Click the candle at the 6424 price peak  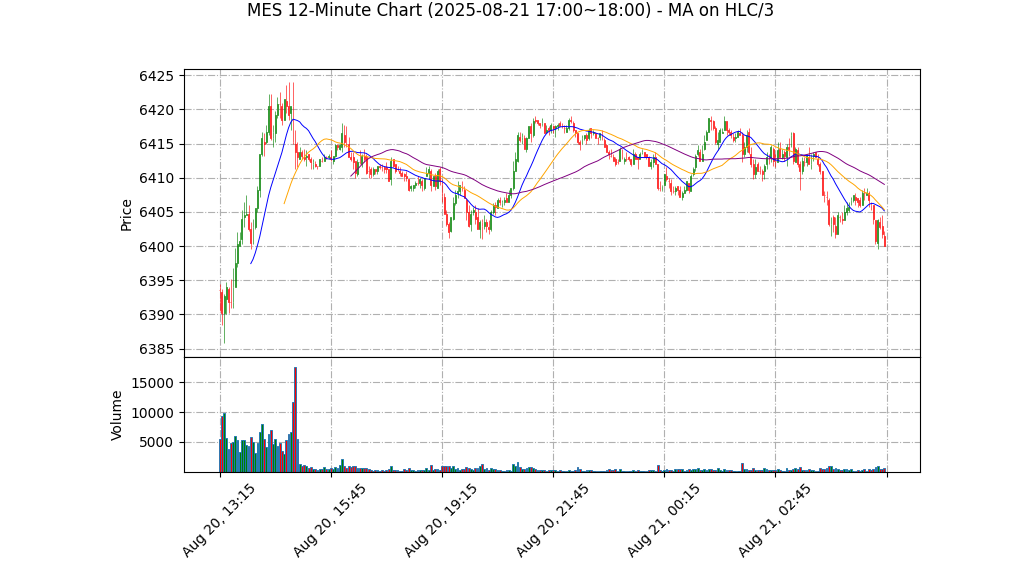293,111
